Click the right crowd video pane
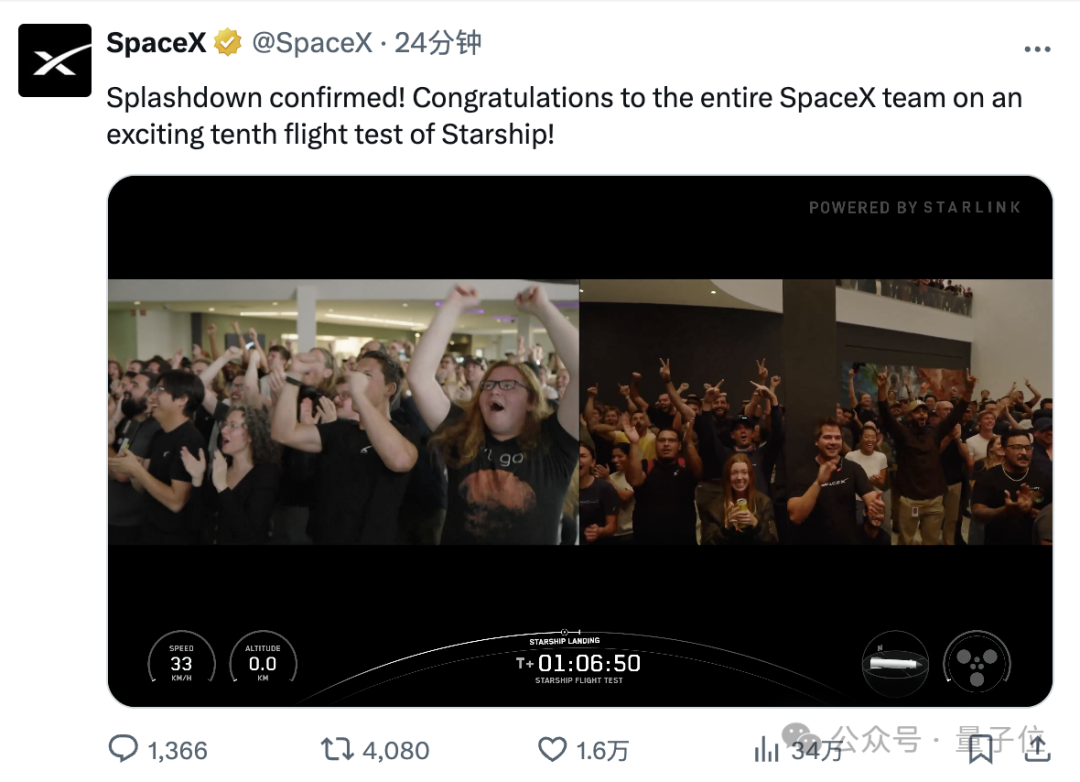The image size is (1080, 782). click(x=816, y=412)
